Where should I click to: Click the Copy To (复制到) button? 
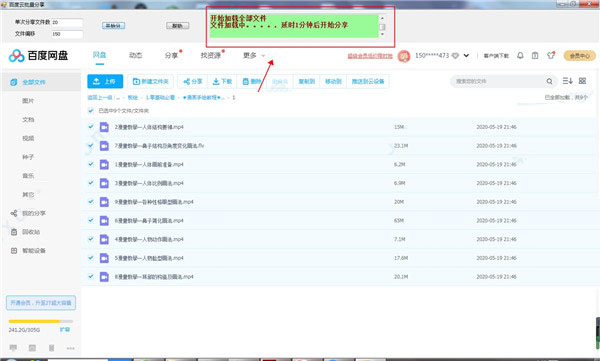pyautogui.click(x=307, y=81)
